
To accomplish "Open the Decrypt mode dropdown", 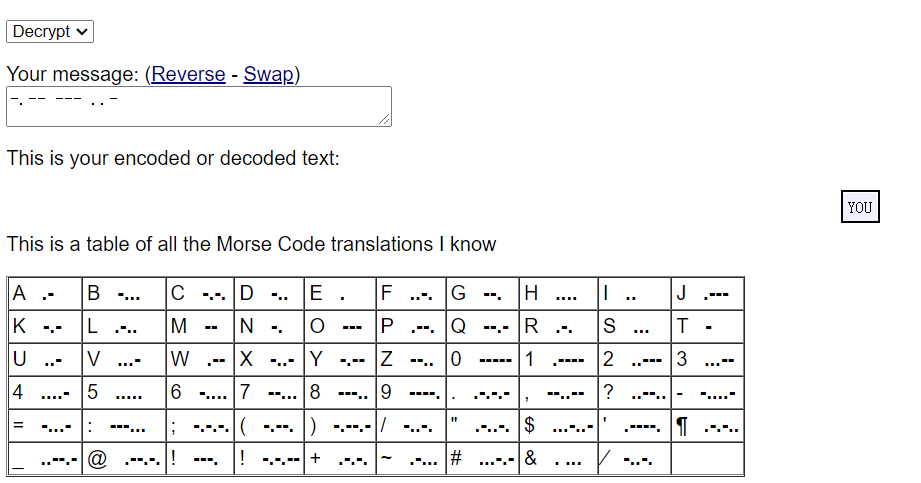I will click(50, 32).
